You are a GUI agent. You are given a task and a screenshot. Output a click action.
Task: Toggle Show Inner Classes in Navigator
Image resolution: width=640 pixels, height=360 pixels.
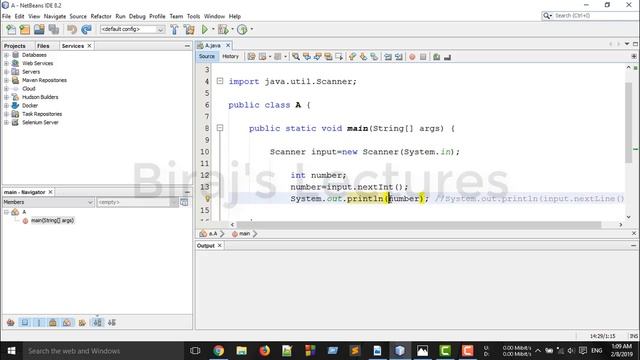click(x=67, y=322)
